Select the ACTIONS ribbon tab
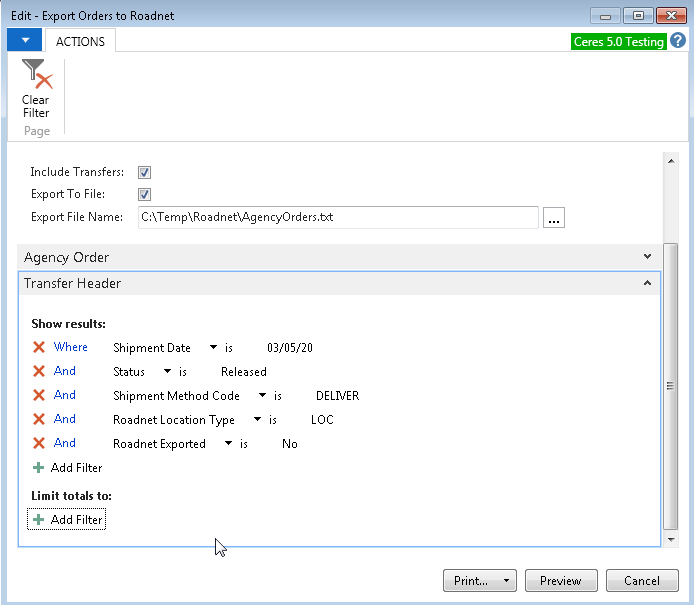 point(80,41)
